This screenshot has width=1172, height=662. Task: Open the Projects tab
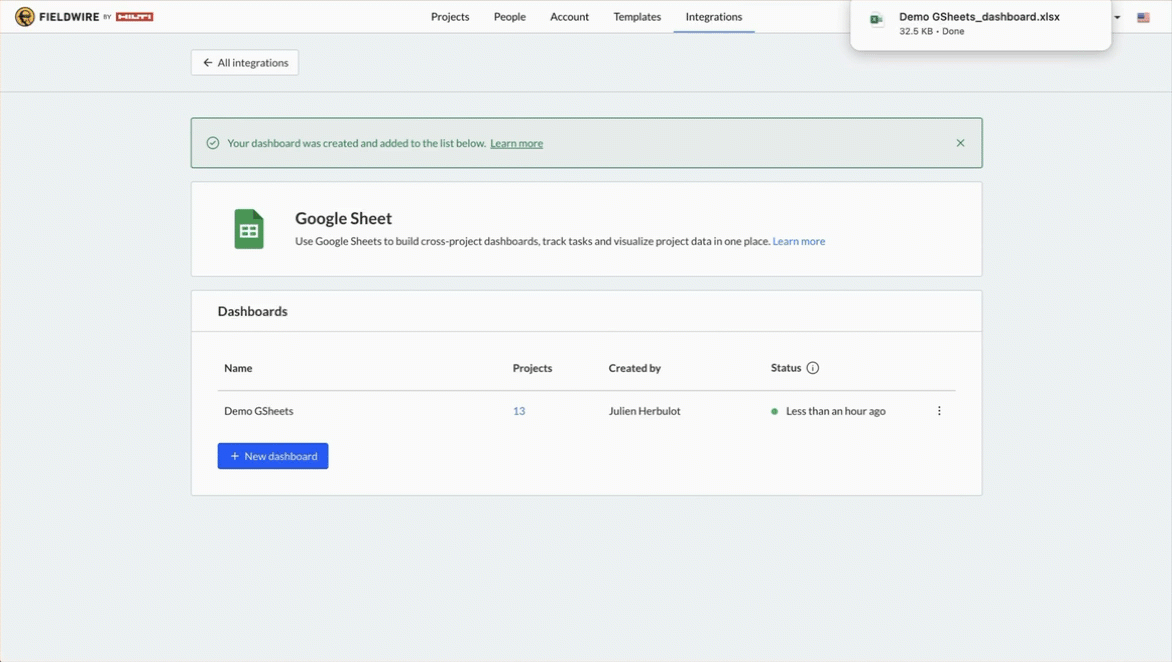(450, 17)
